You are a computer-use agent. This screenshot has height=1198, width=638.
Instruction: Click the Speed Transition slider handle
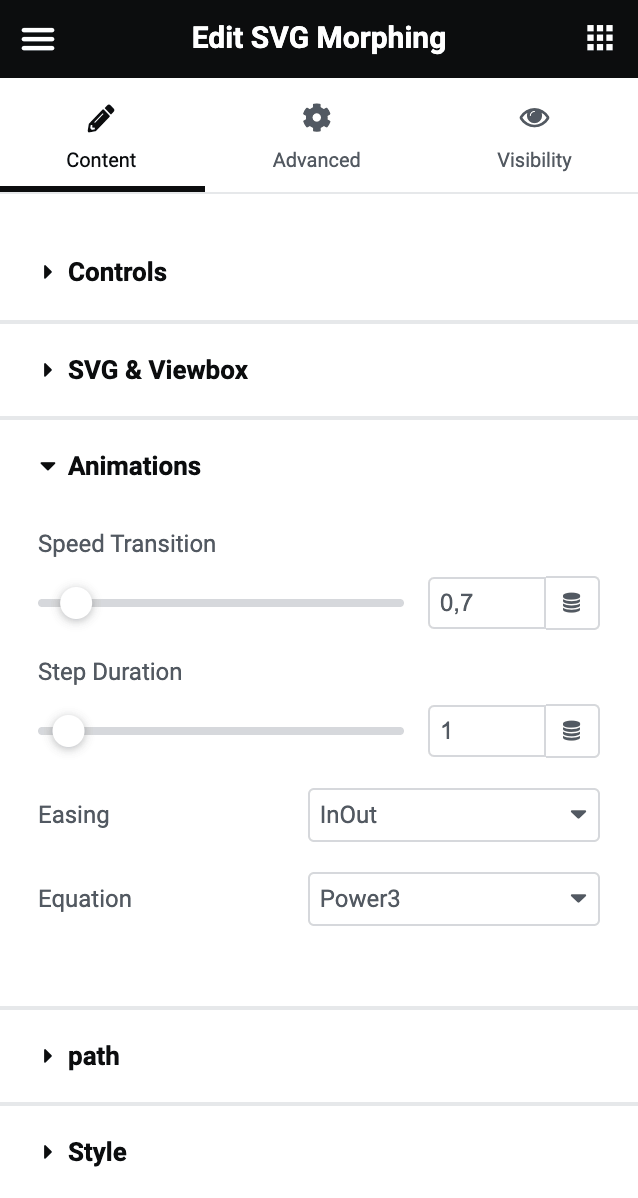(75, 603)
